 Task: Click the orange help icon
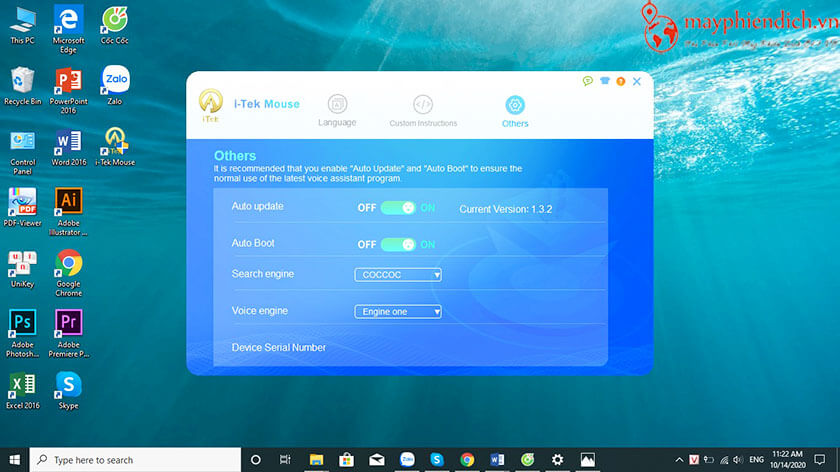tap(621, 81)
